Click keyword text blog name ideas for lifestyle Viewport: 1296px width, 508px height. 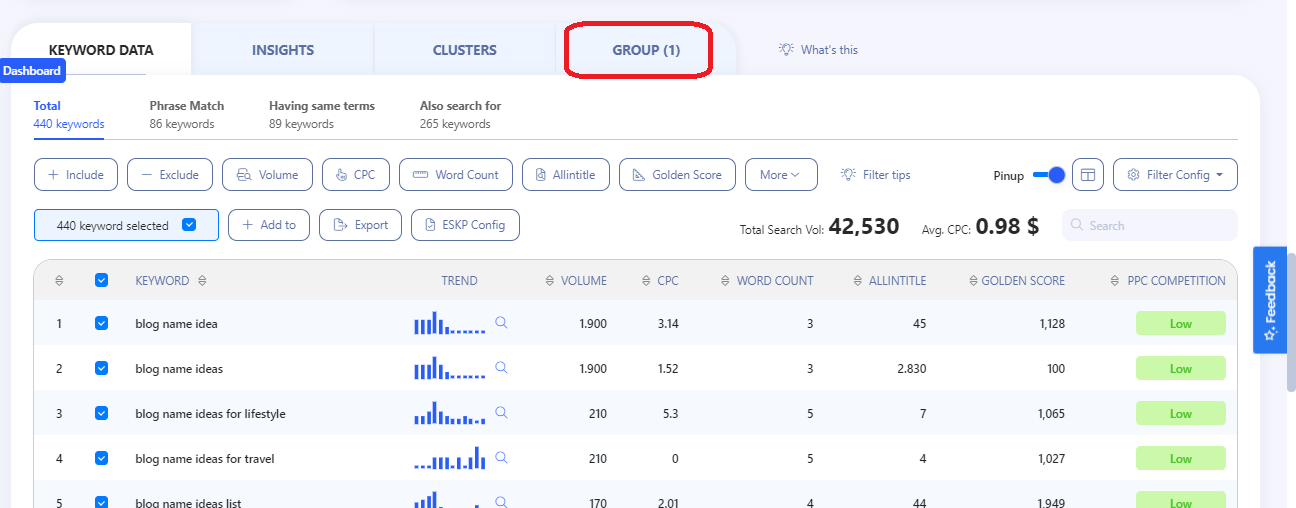point(210,413)
